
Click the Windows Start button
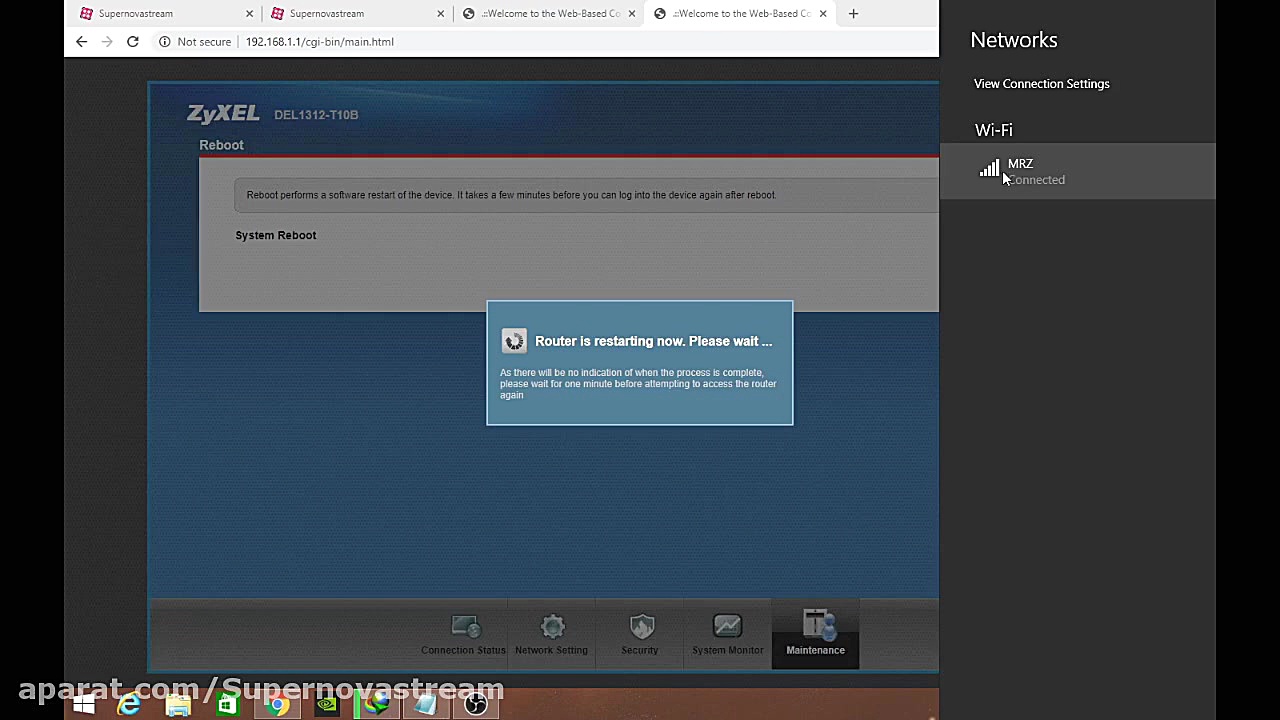pos(84,705)
